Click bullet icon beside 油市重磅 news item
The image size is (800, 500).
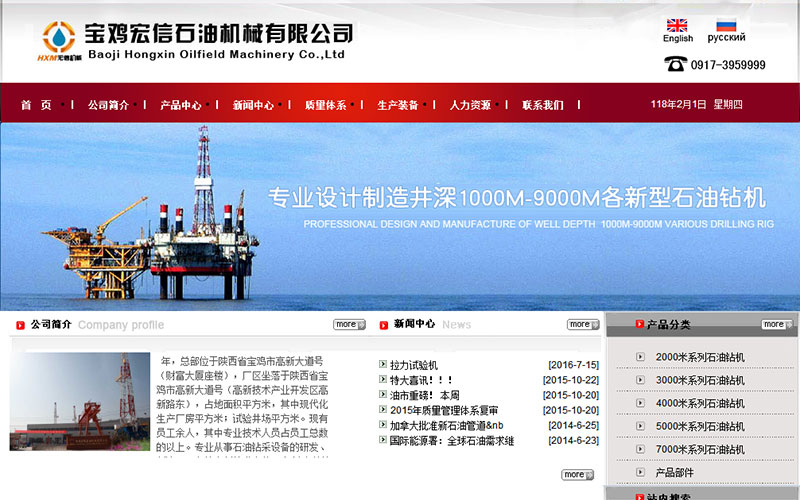[x=383, y=394]
